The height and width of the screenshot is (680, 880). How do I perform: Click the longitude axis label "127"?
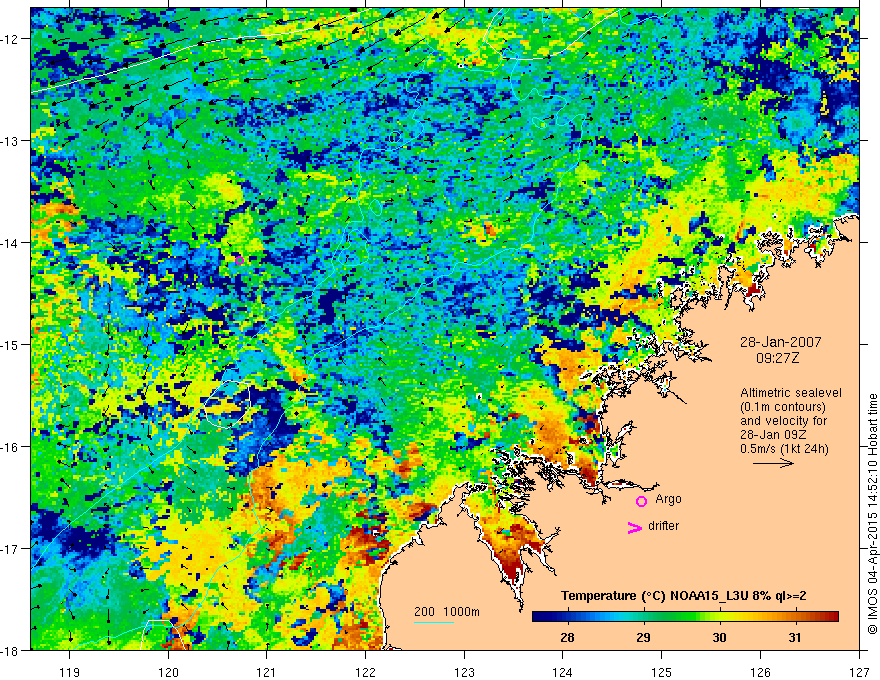[x=859, y=672]
